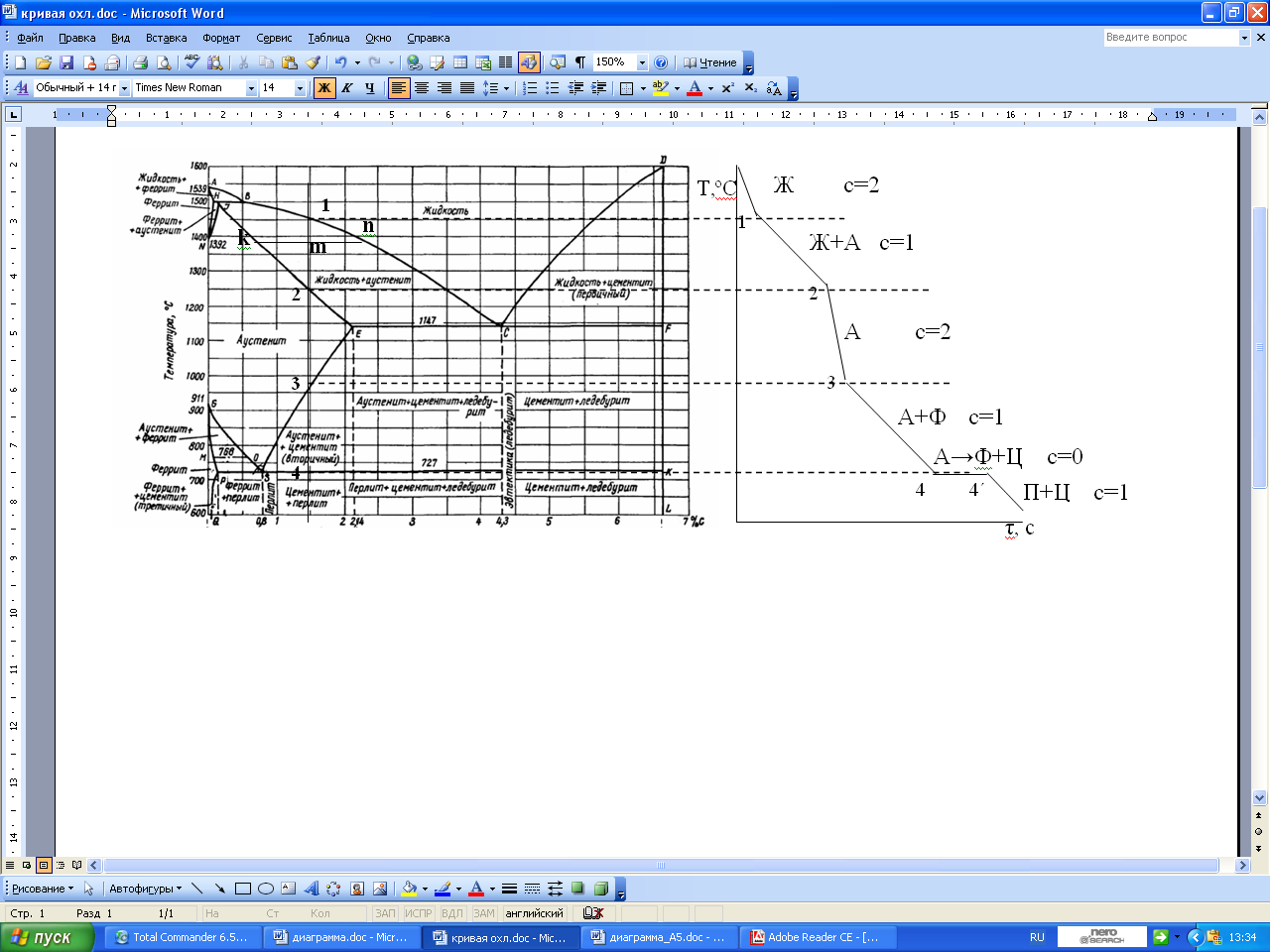Viewport: 1270px width, 952px height.
Task: Paste from the clipboard icon
Action: tap(289, 62)
